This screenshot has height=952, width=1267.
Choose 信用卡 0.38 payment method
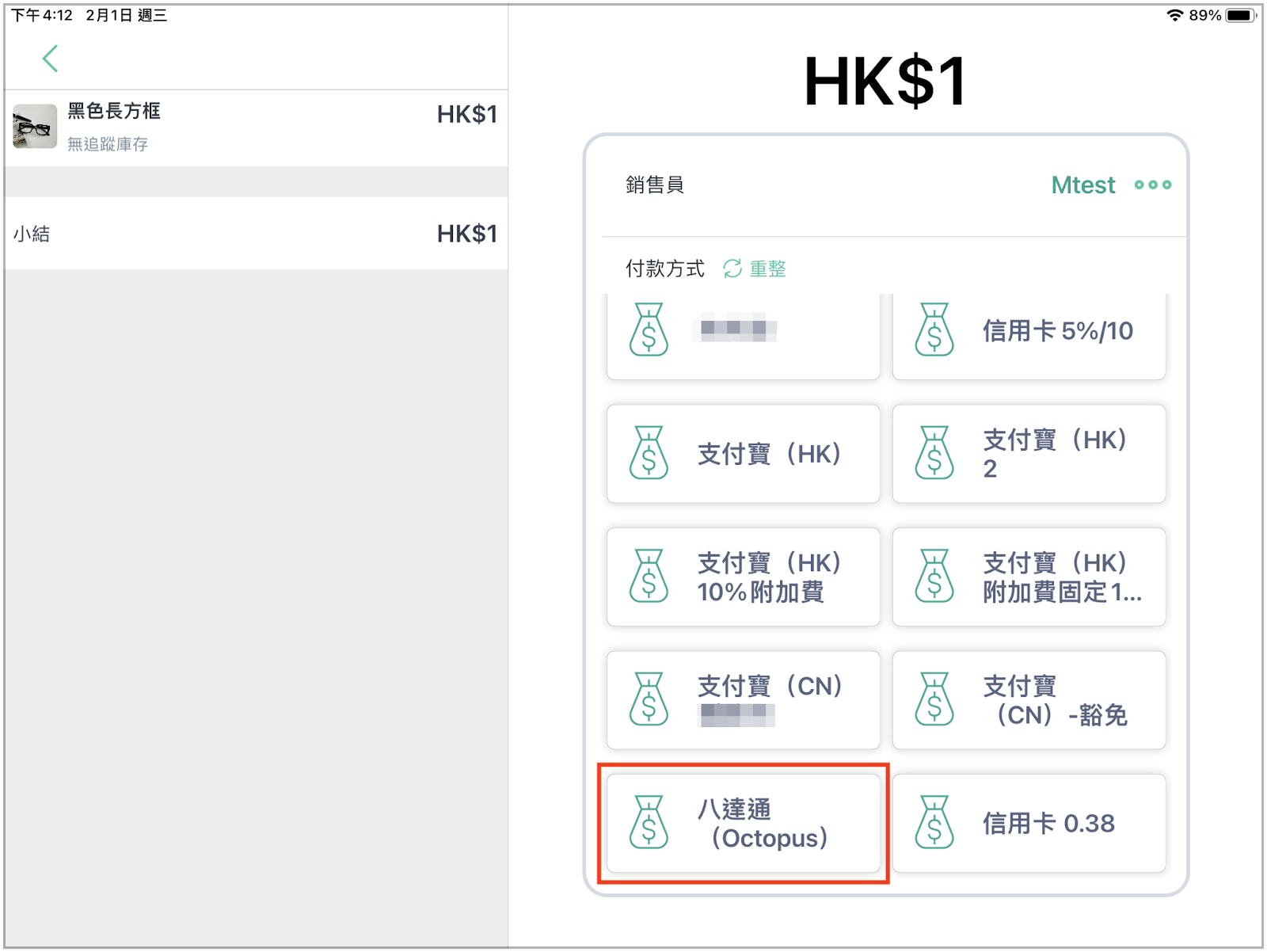(1029, 823)
